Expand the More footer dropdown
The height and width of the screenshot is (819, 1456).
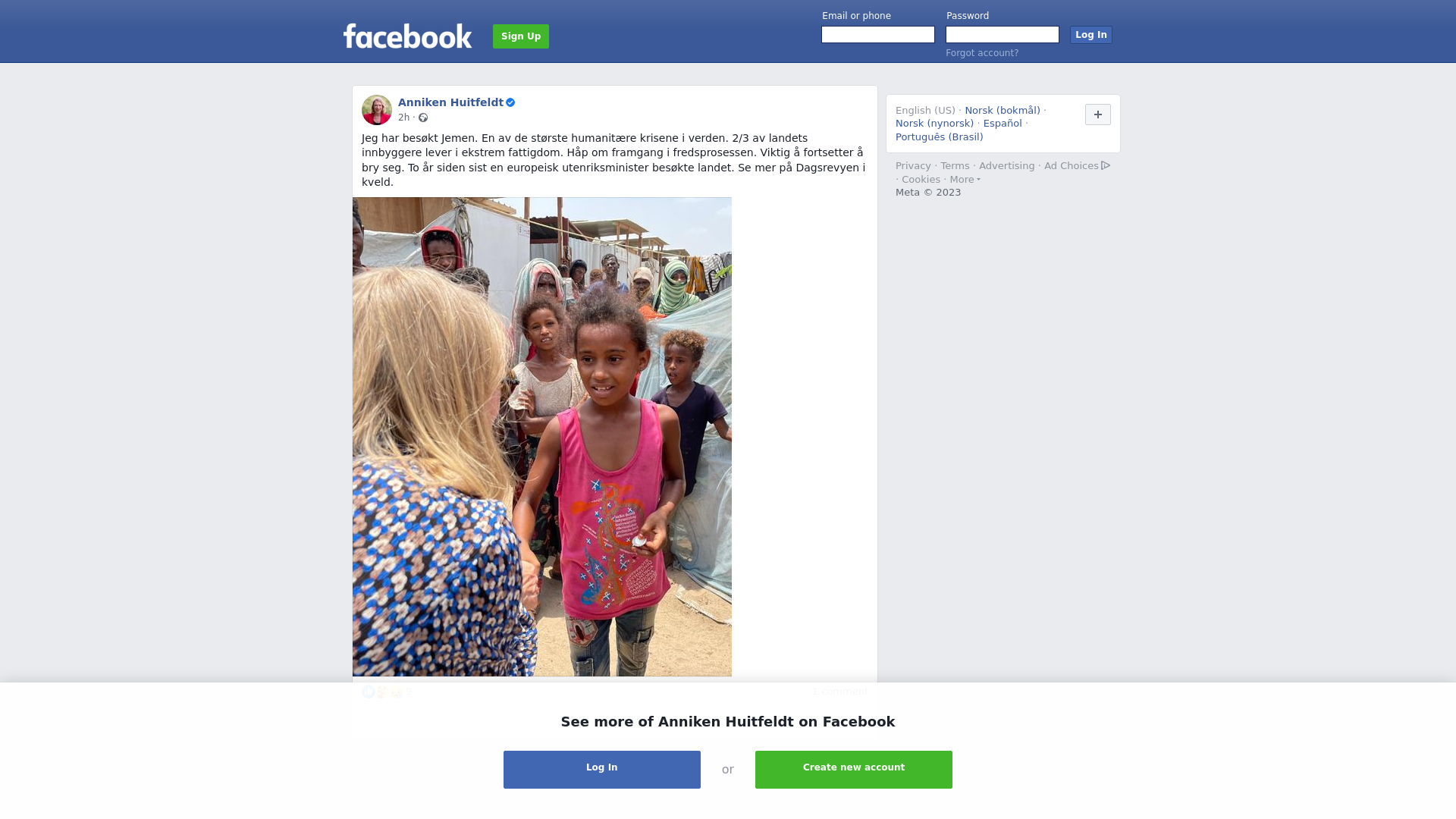click(965, 180)
